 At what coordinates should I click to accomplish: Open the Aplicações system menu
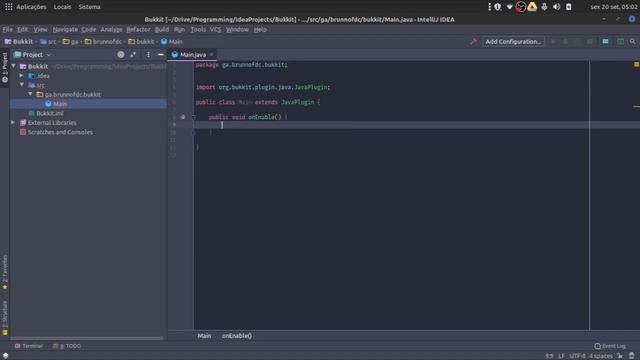pyautogui.click(x=31, y=7)
